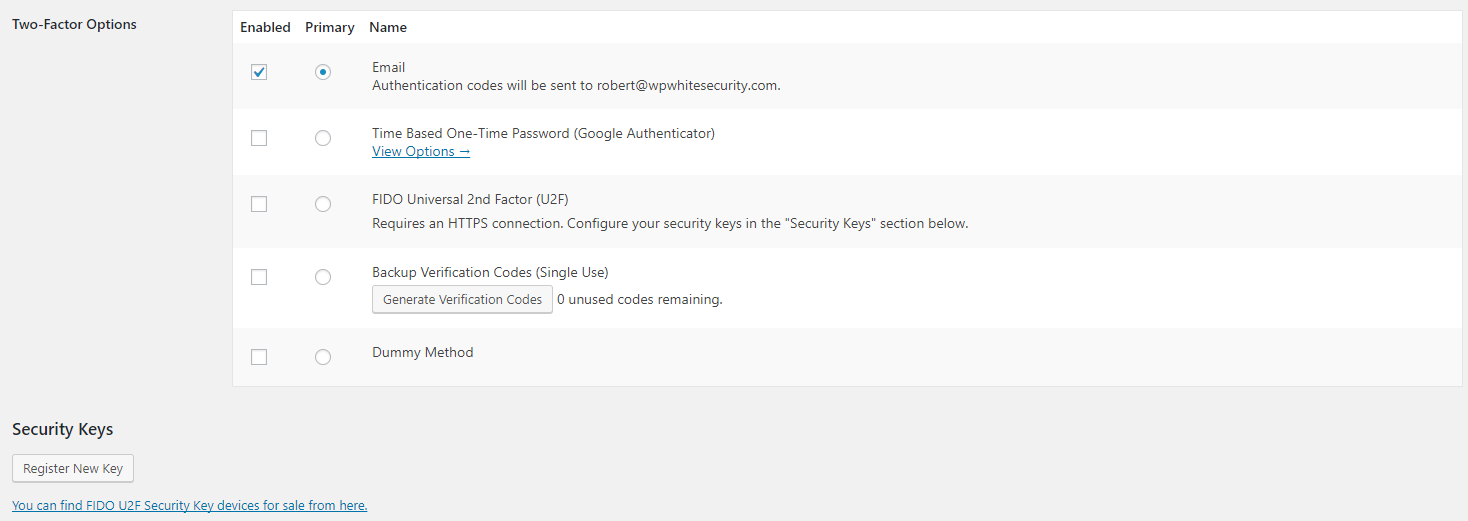Enable Time Based One-Time Password checkbox
Screen dimensions: 1468x521
(x=259, y=138)
